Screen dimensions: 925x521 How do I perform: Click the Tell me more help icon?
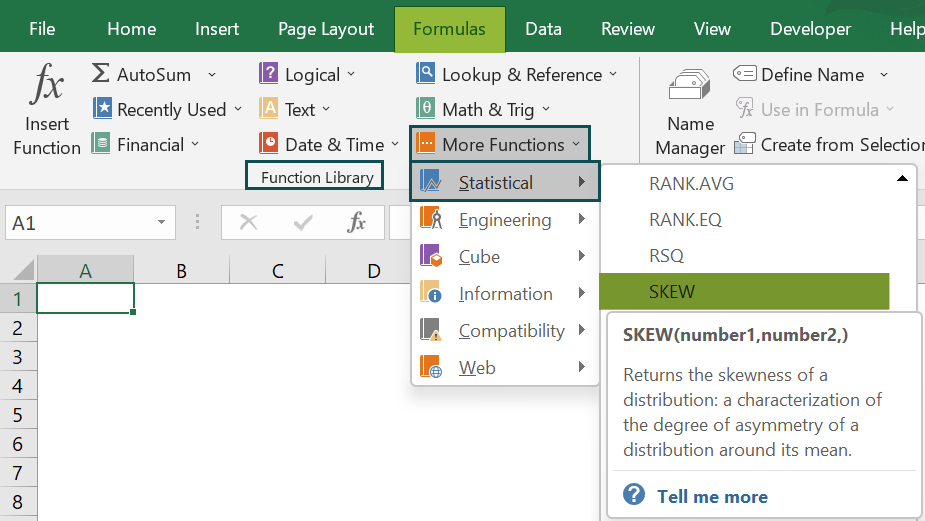pos(634,494)
